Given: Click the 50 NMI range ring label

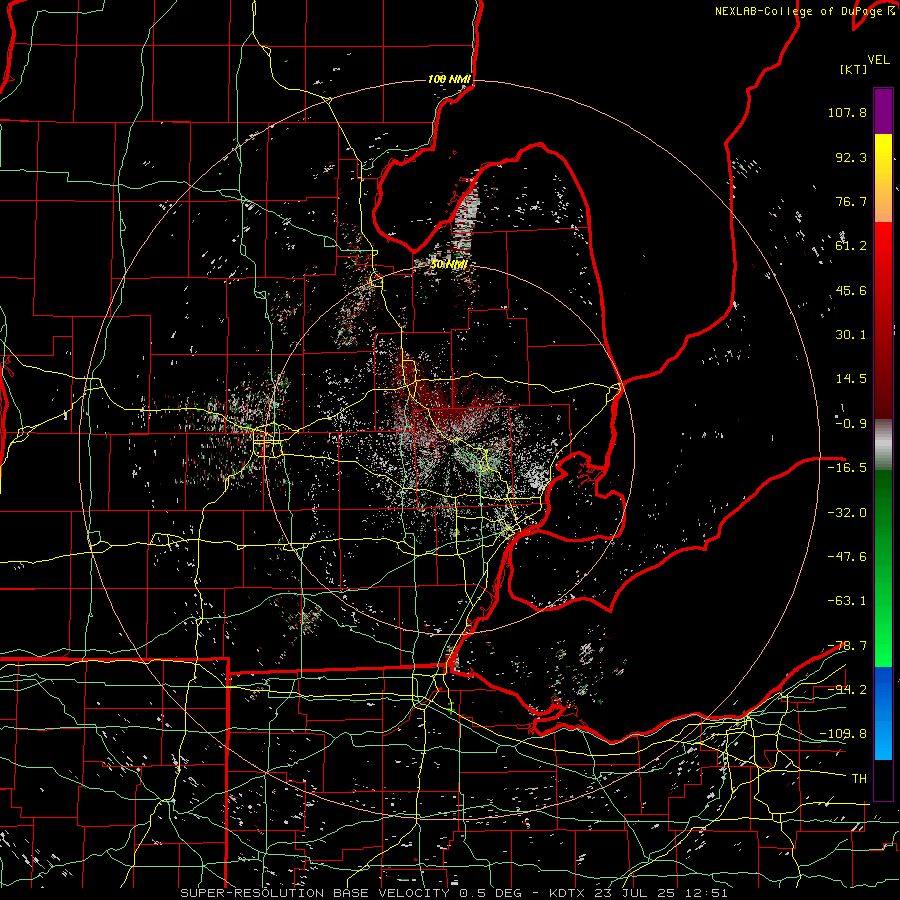Looking at the screenshot, I should pyautogui.click(x=449, y=264).
